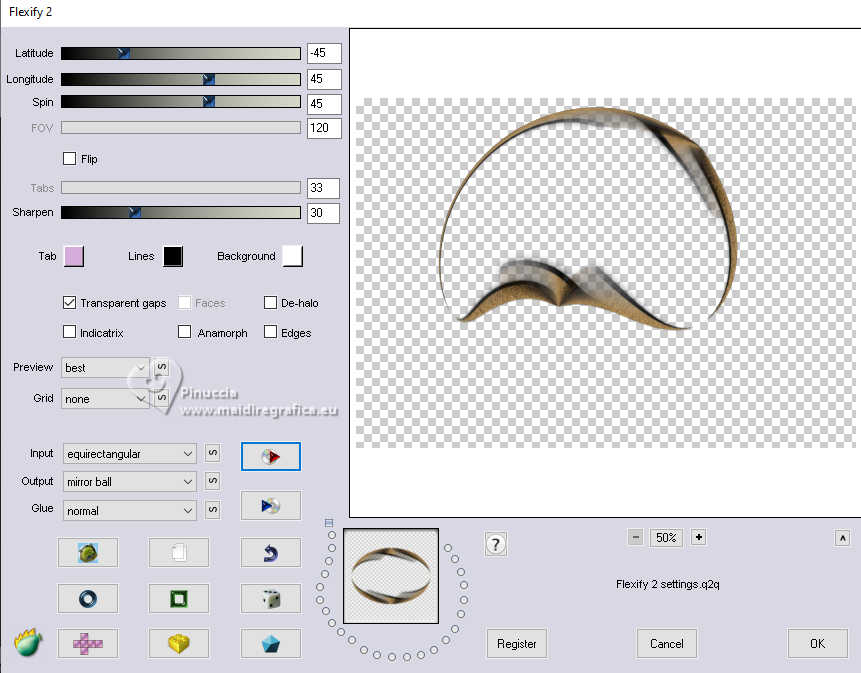Click the Cancel button
861x673 pixels.
click(667, 643)
